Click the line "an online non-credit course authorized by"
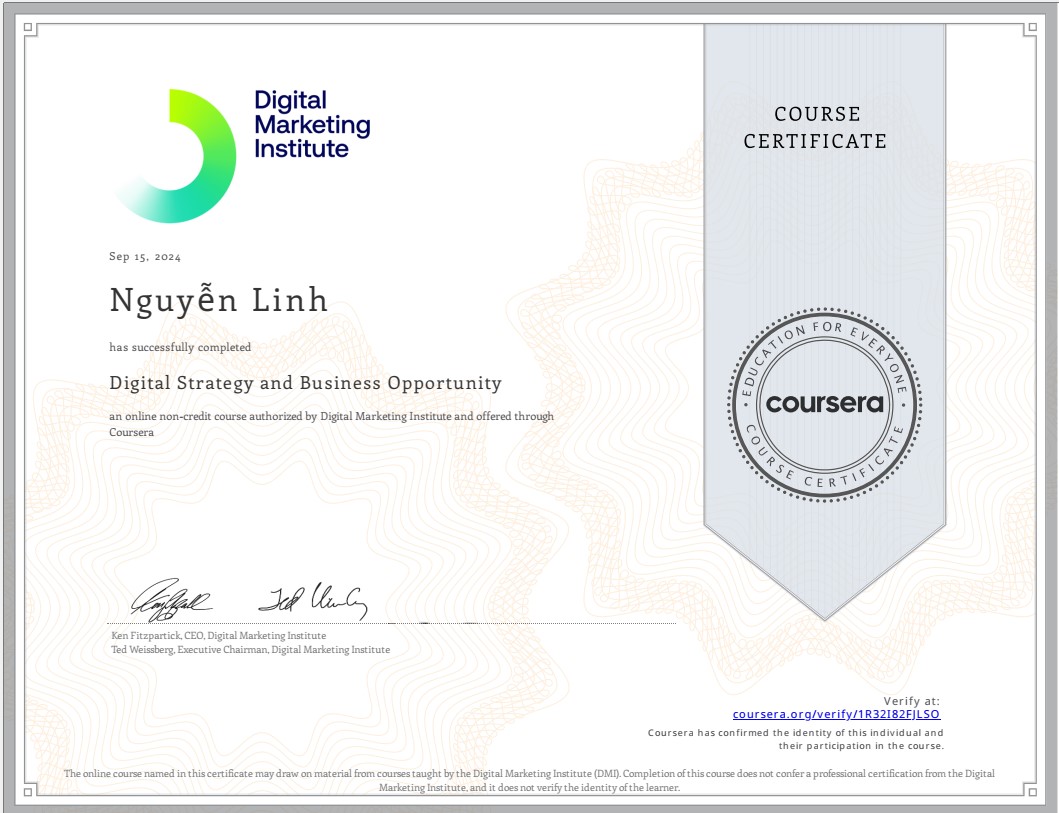The image size is (1059, 813). coord(213,416)
